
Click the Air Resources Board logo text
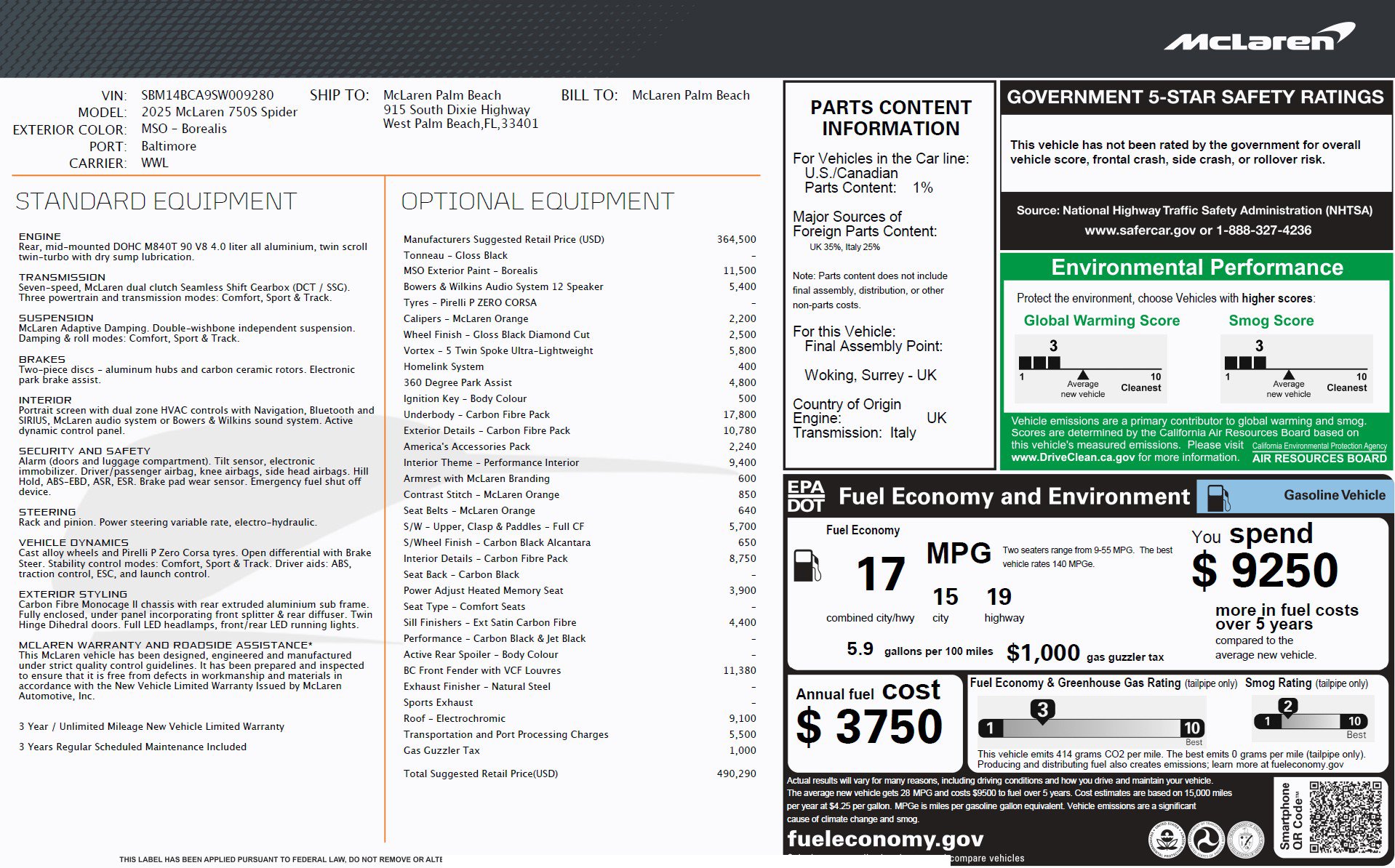coord(1319,458)
